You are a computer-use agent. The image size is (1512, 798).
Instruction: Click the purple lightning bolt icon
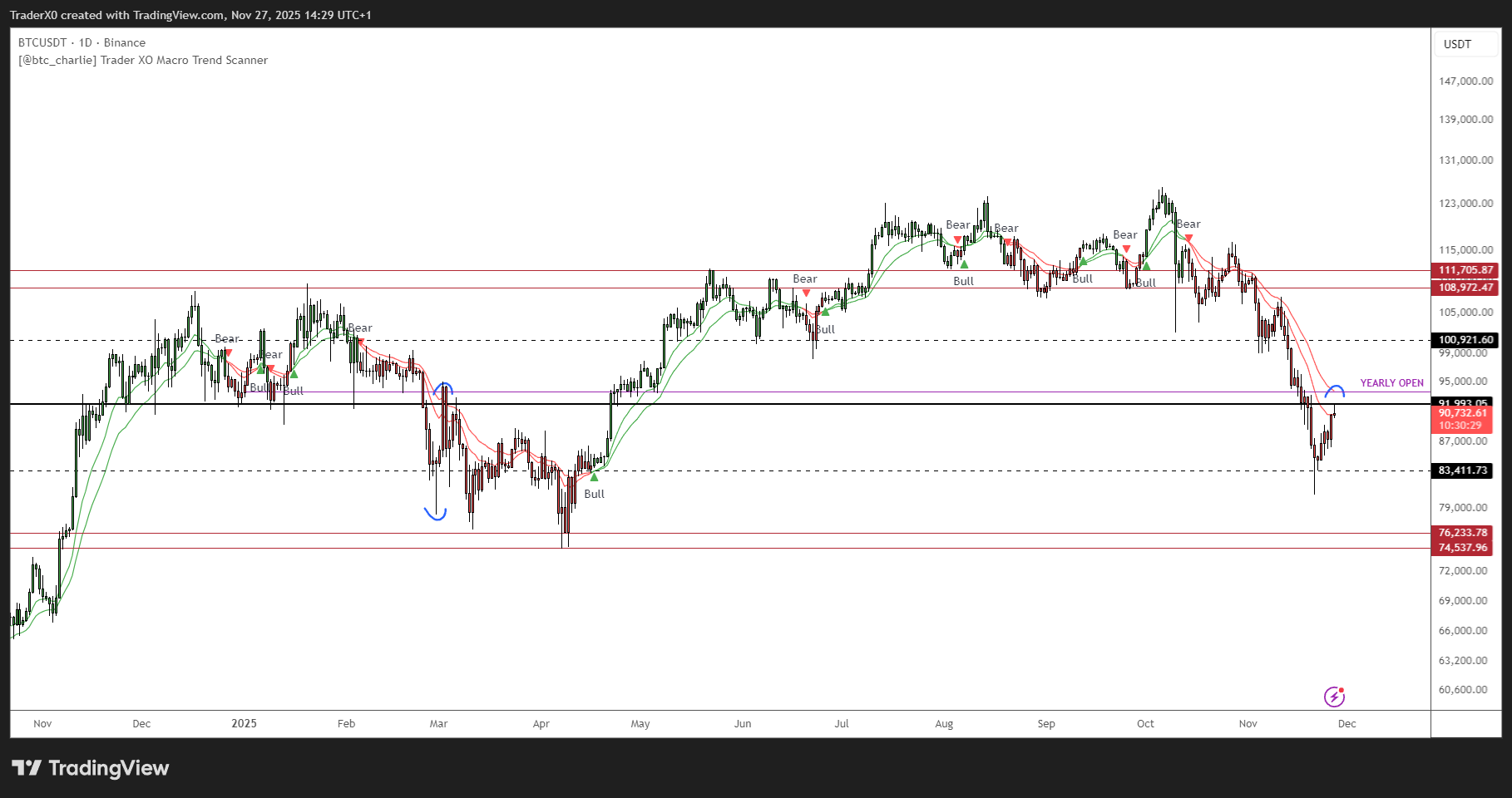click(x=1334, y=697)
